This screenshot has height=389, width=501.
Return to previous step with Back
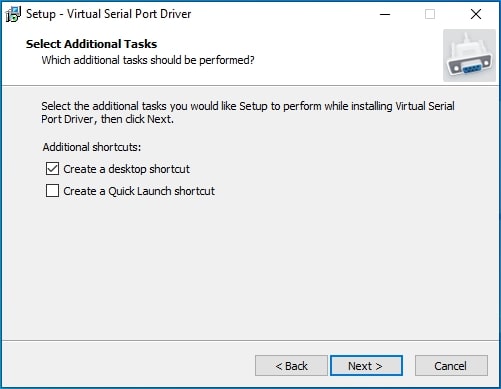pos(291,366)
